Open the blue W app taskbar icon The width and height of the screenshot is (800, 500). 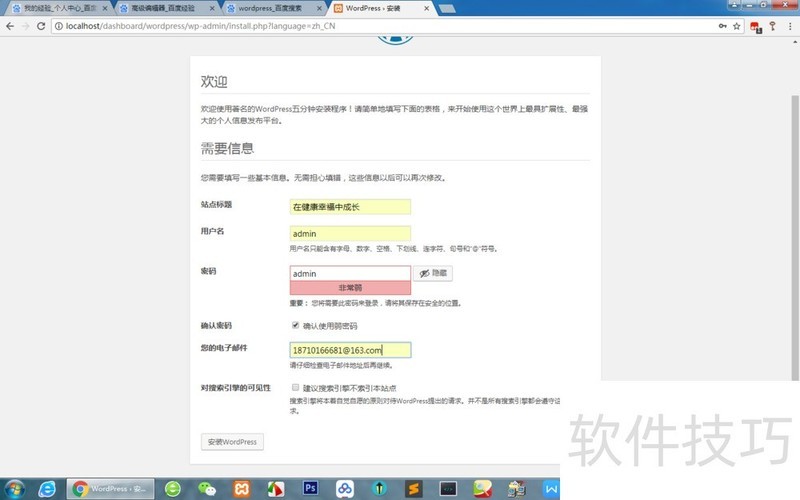coord(551,489)
